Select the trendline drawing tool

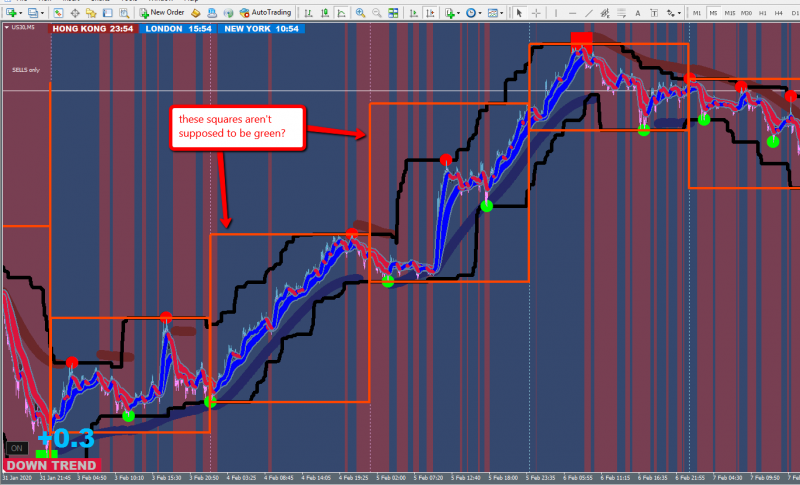(589, 13)
